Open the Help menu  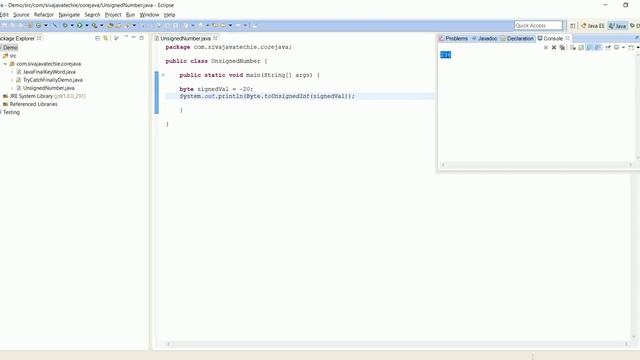[169, 15]
